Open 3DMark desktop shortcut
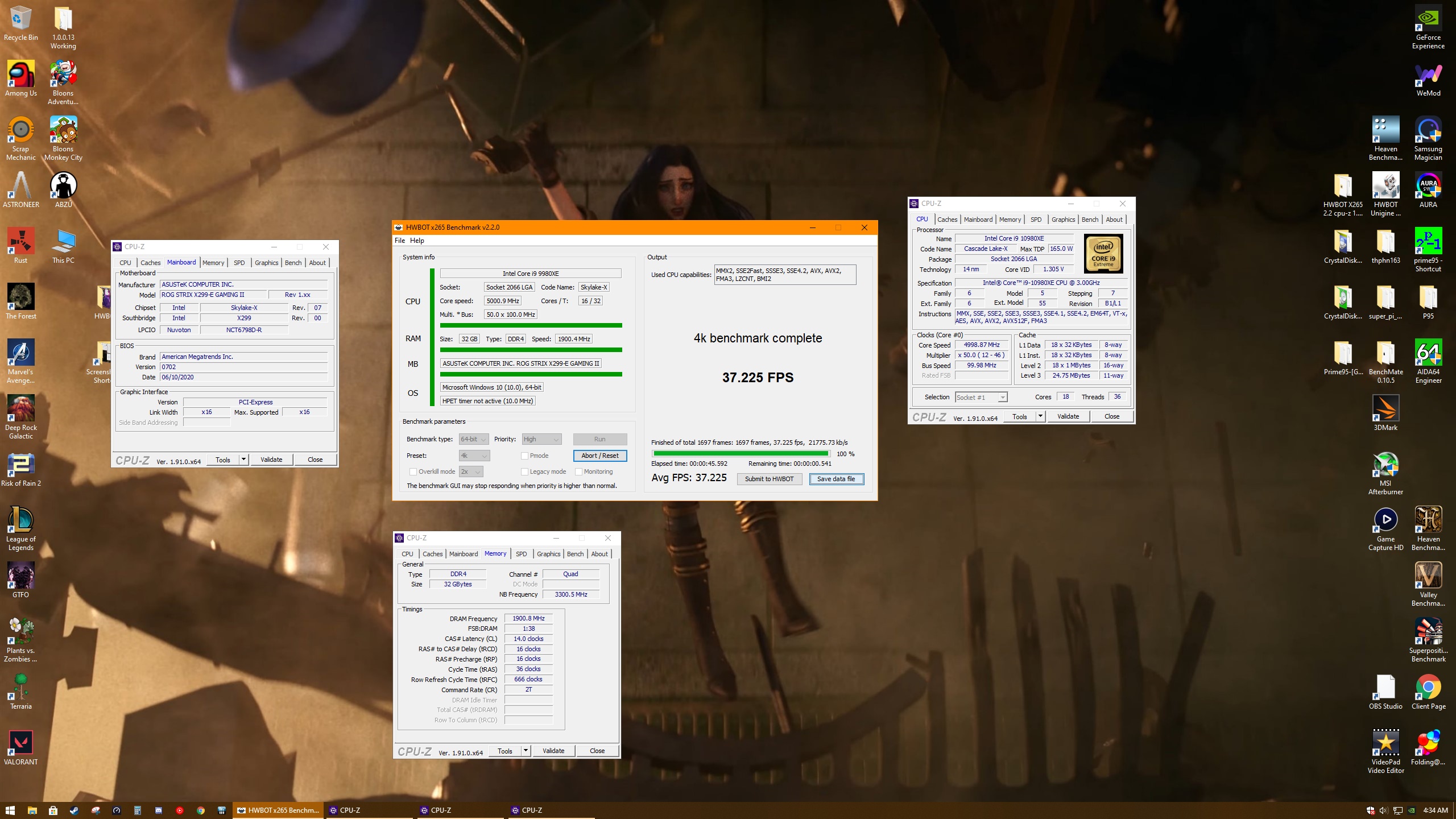This screenshot has height=819, width=1456. pyautogui.click(x=1385, y=413)
